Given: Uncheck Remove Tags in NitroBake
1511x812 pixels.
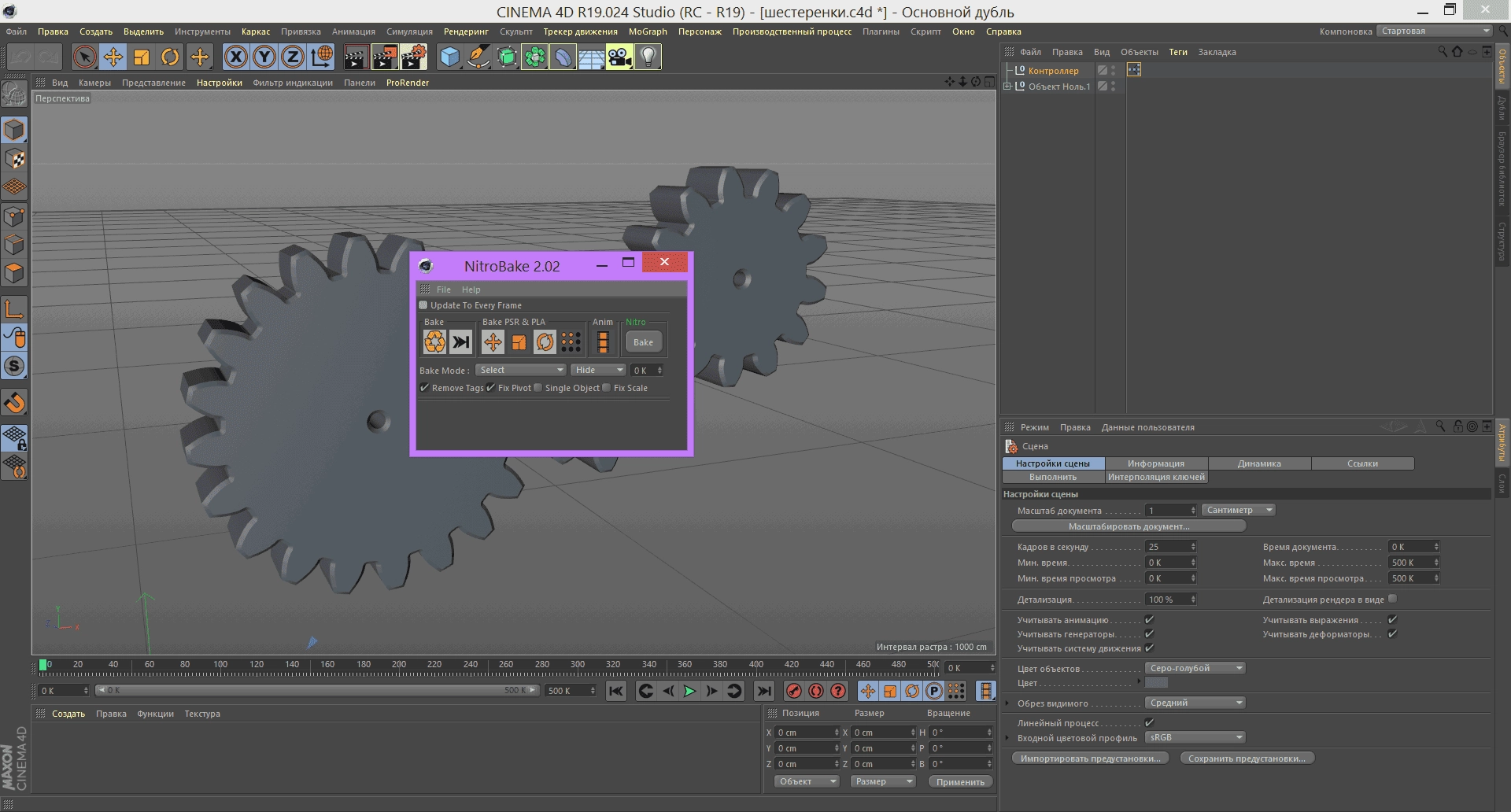Looking at the screenshot, I should click(x=424, y=387).
